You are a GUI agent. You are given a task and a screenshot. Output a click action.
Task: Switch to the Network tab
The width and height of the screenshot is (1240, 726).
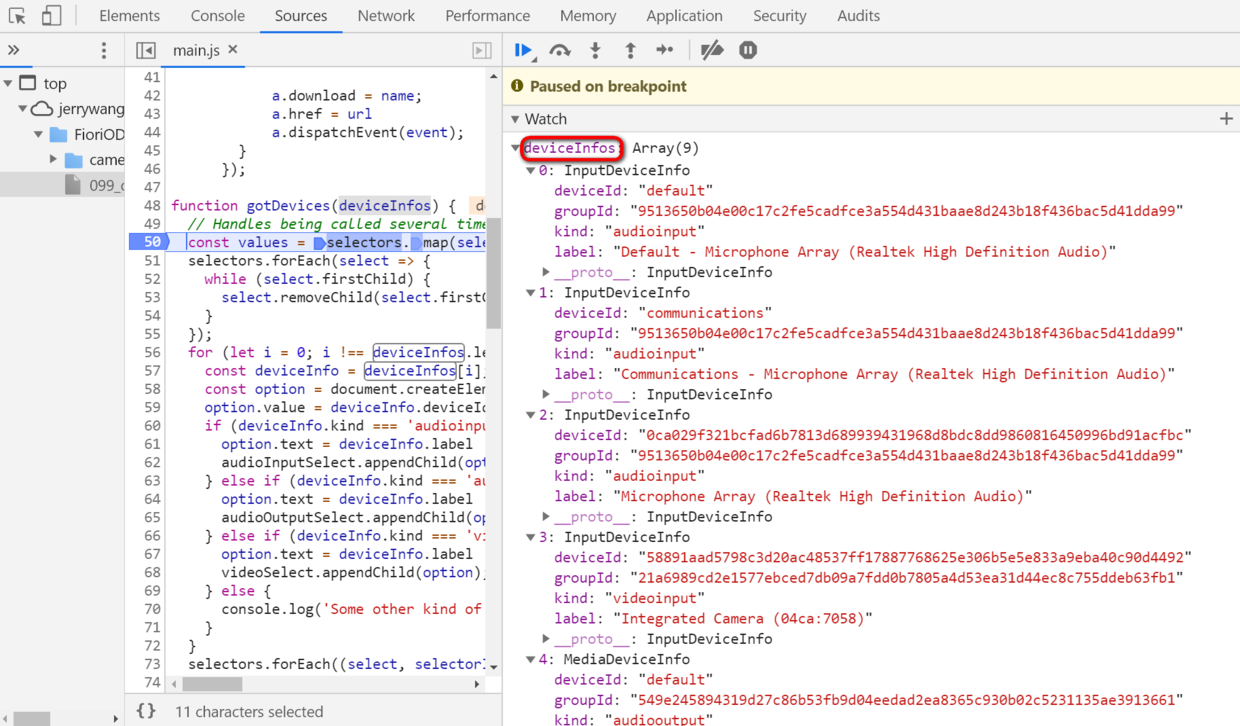coord(386,16)
